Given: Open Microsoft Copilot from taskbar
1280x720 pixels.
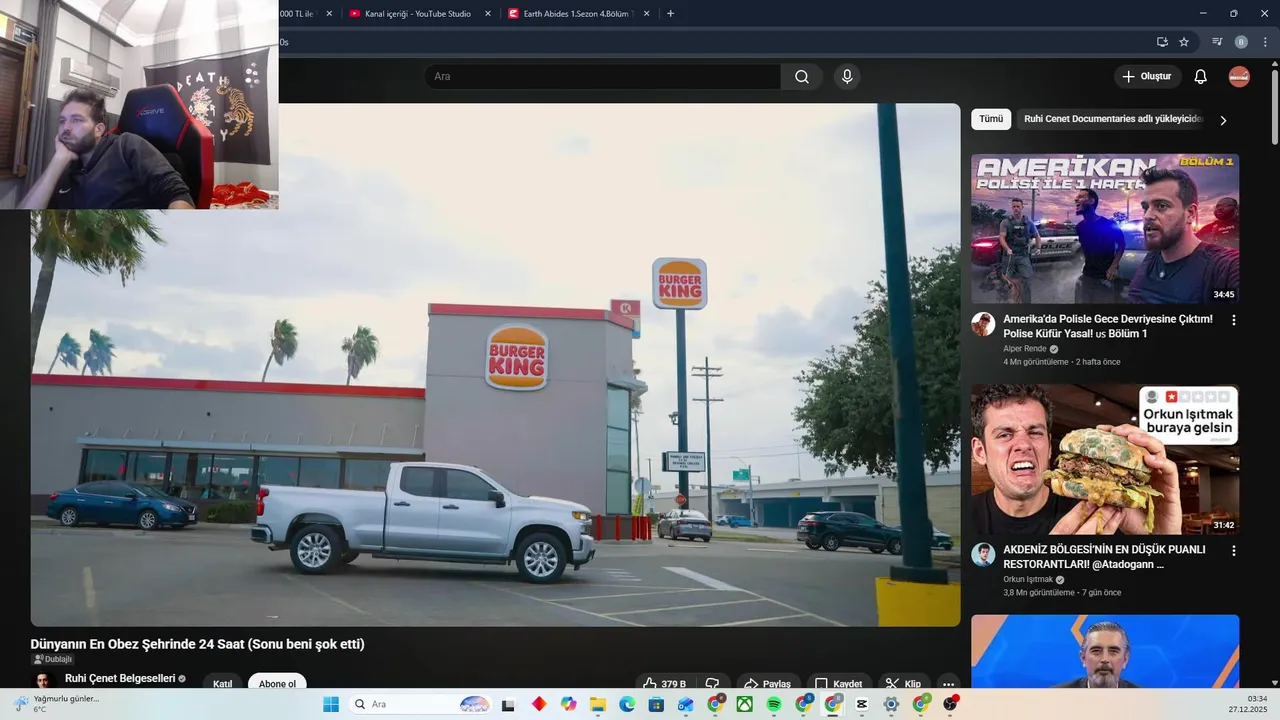Looking at the screenshot, I should [x=568, y=704].
